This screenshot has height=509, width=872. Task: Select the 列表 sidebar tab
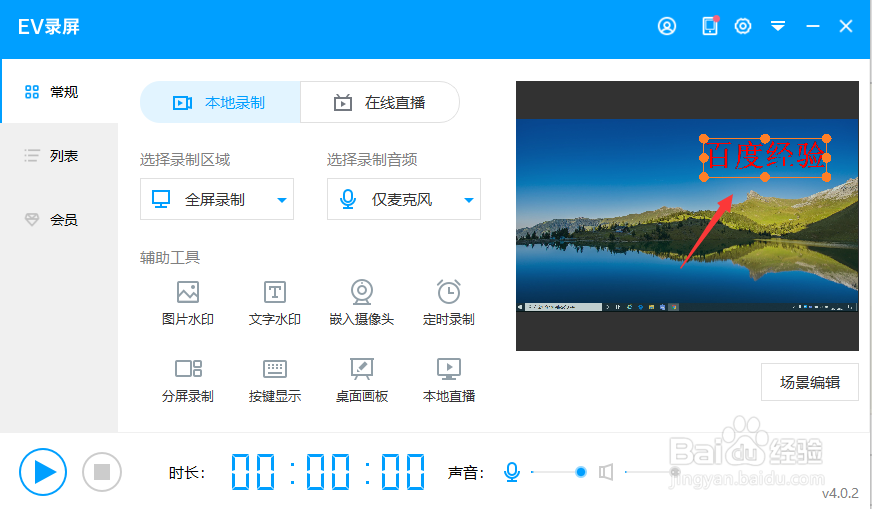point(60,156)
